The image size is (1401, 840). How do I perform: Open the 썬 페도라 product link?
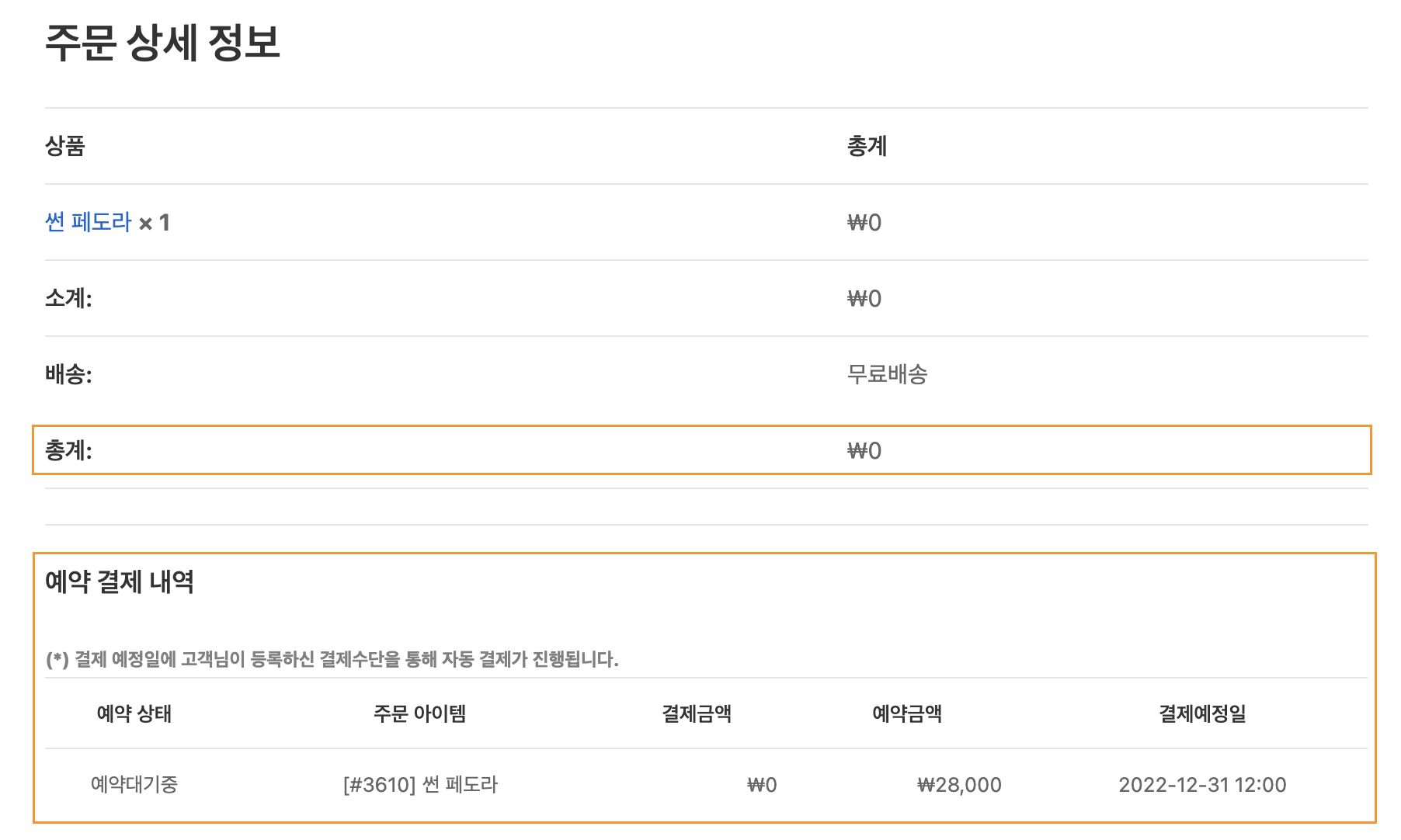(89, 222)
